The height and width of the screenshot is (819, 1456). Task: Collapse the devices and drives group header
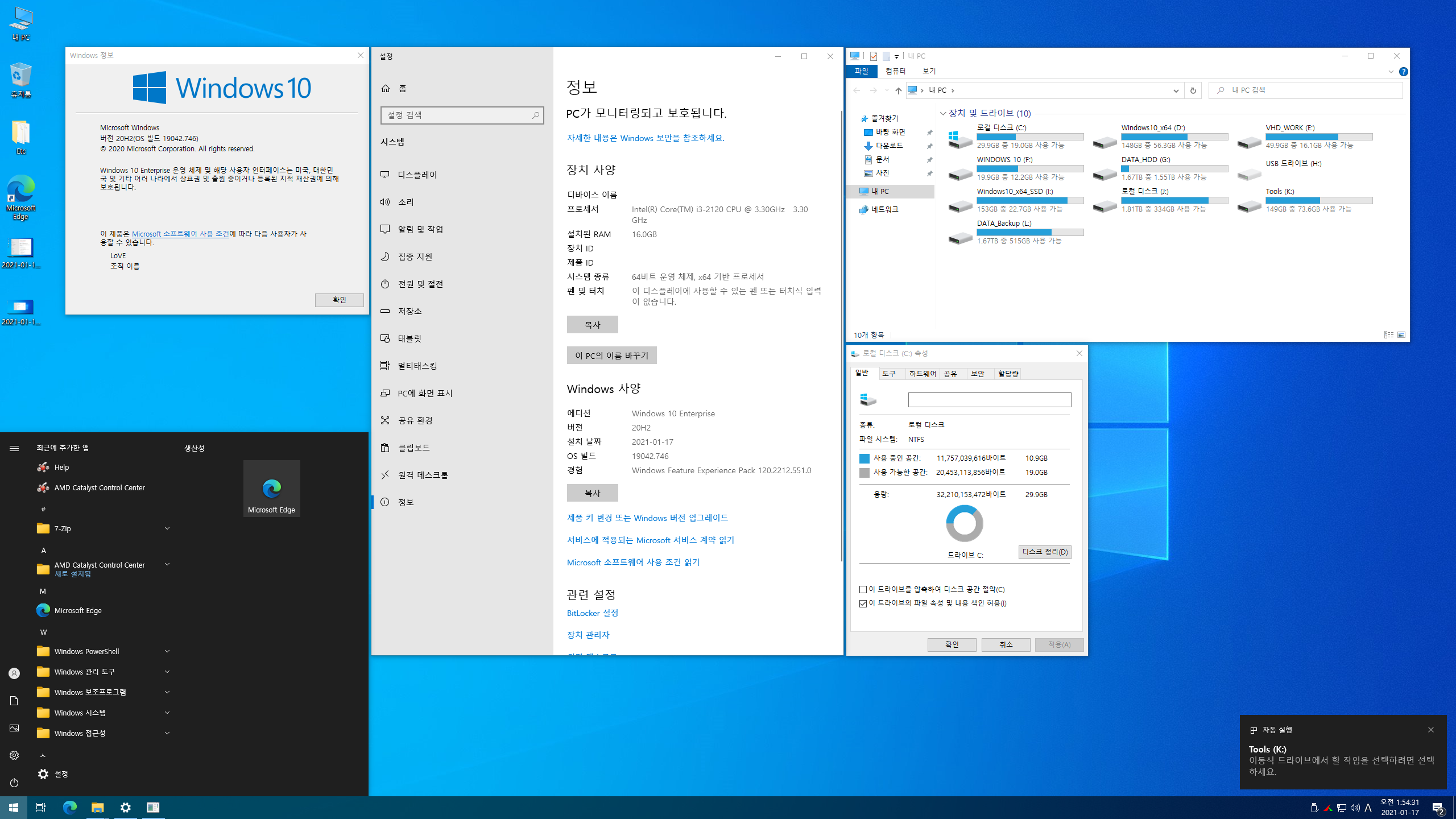coord(943,113)
